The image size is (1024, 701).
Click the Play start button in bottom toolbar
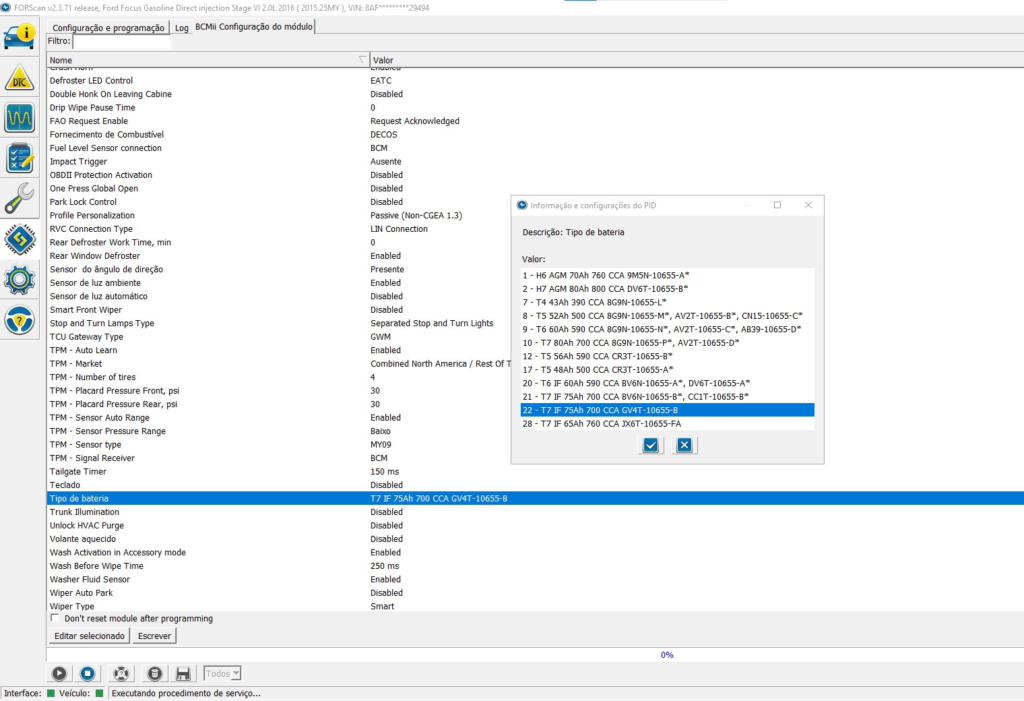pyautogui.click(x=59, y=674)
